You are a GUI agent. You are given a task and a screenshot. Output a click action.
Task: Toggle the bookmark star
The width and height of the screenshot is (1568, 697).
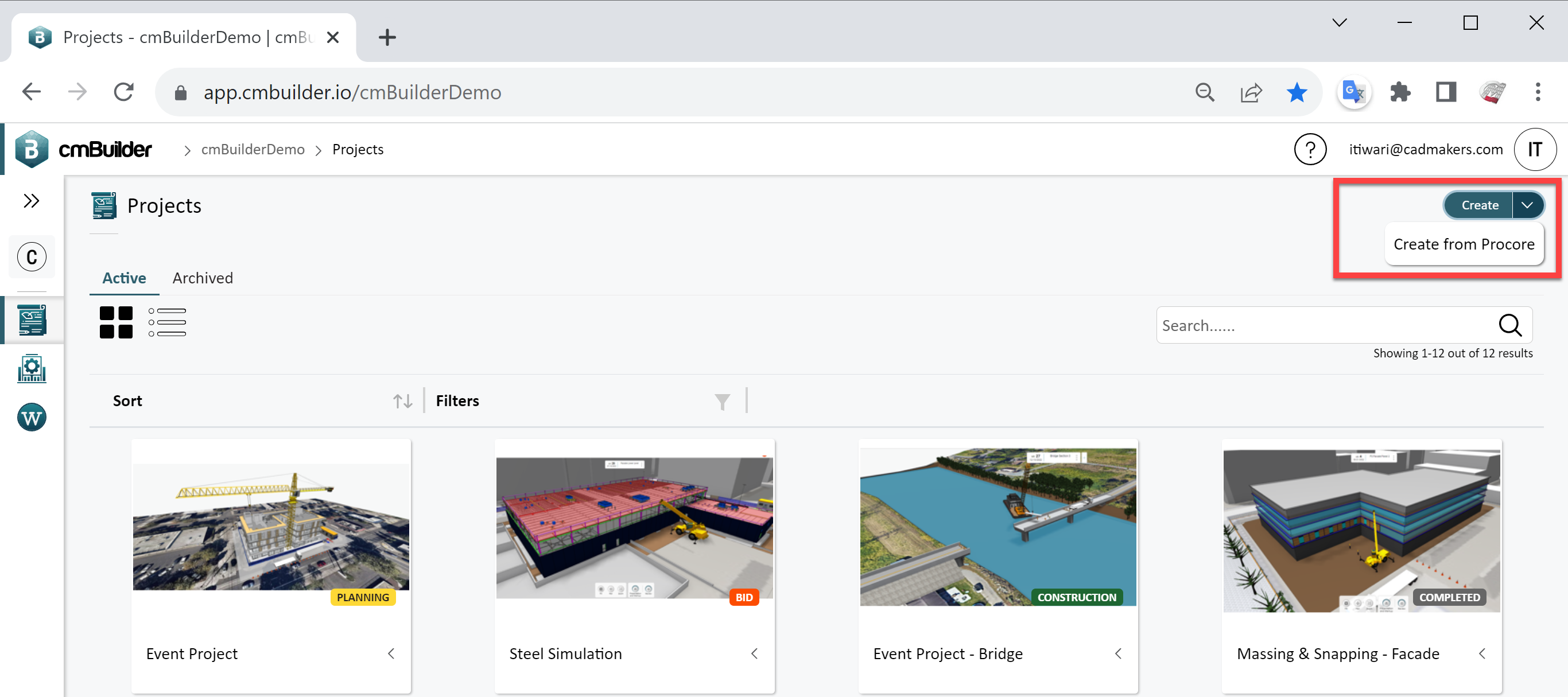point(1297,92)
